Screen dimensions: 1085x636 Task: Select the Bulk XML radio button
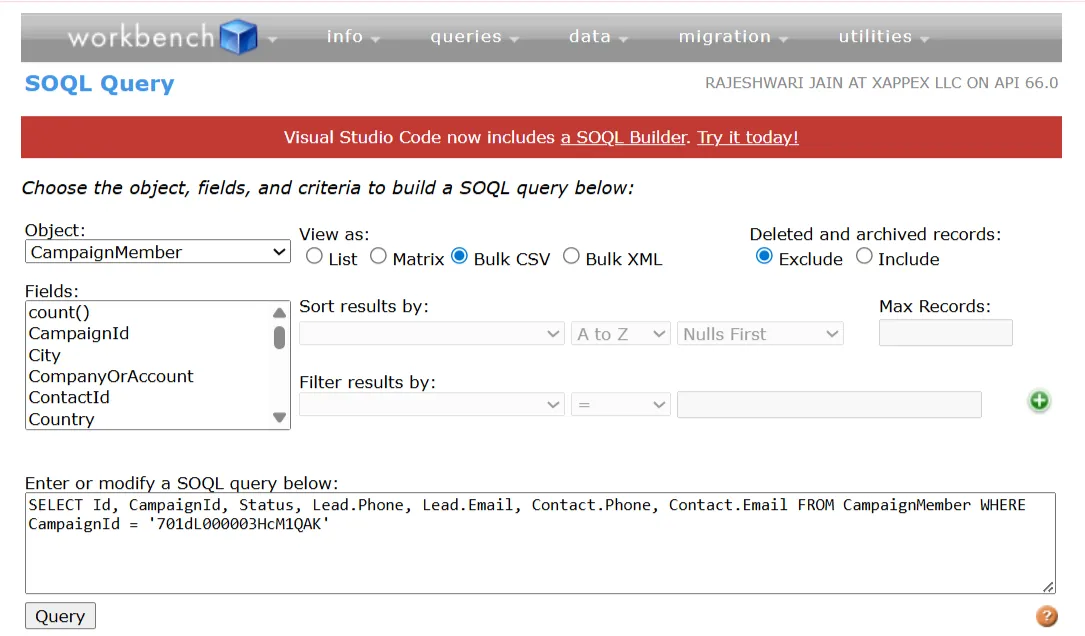571,256
